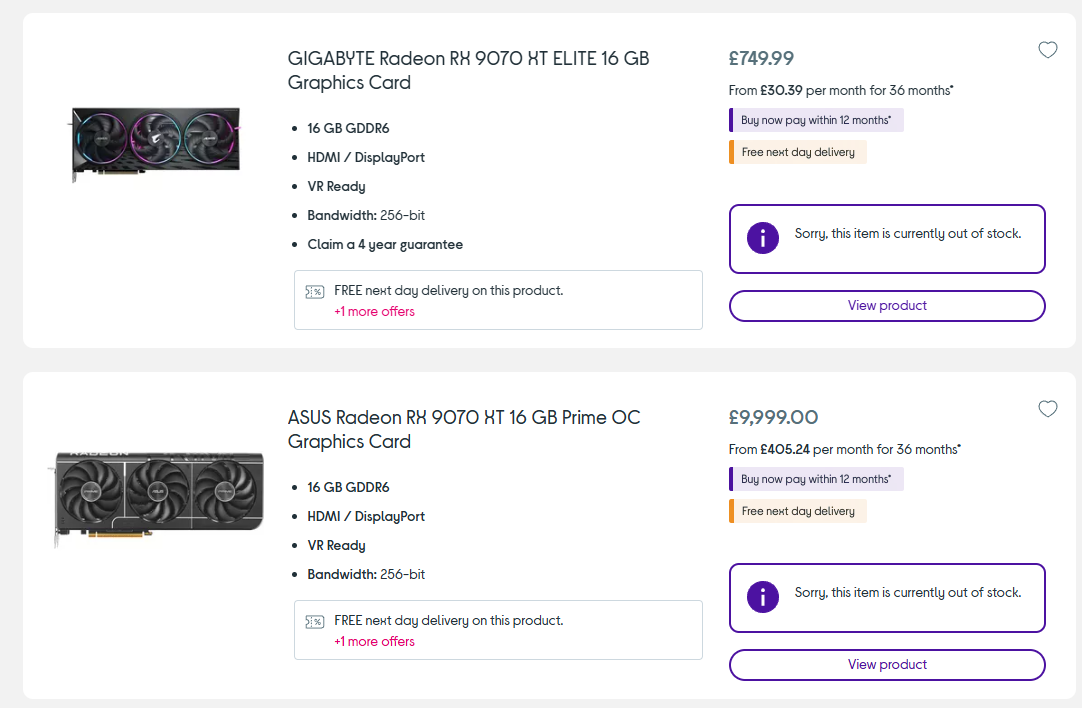Expand '+1 more offers' on GIGABYTE card

click(374, 311)
